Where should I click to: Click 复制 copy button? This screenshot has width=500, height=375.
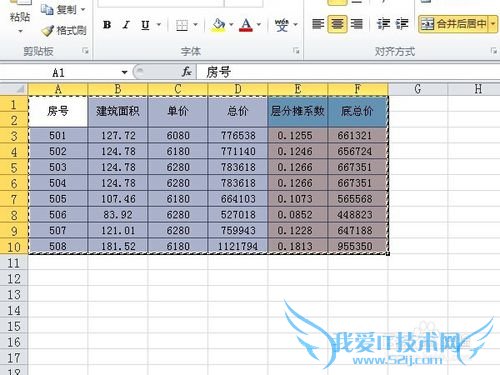point(59,10)
